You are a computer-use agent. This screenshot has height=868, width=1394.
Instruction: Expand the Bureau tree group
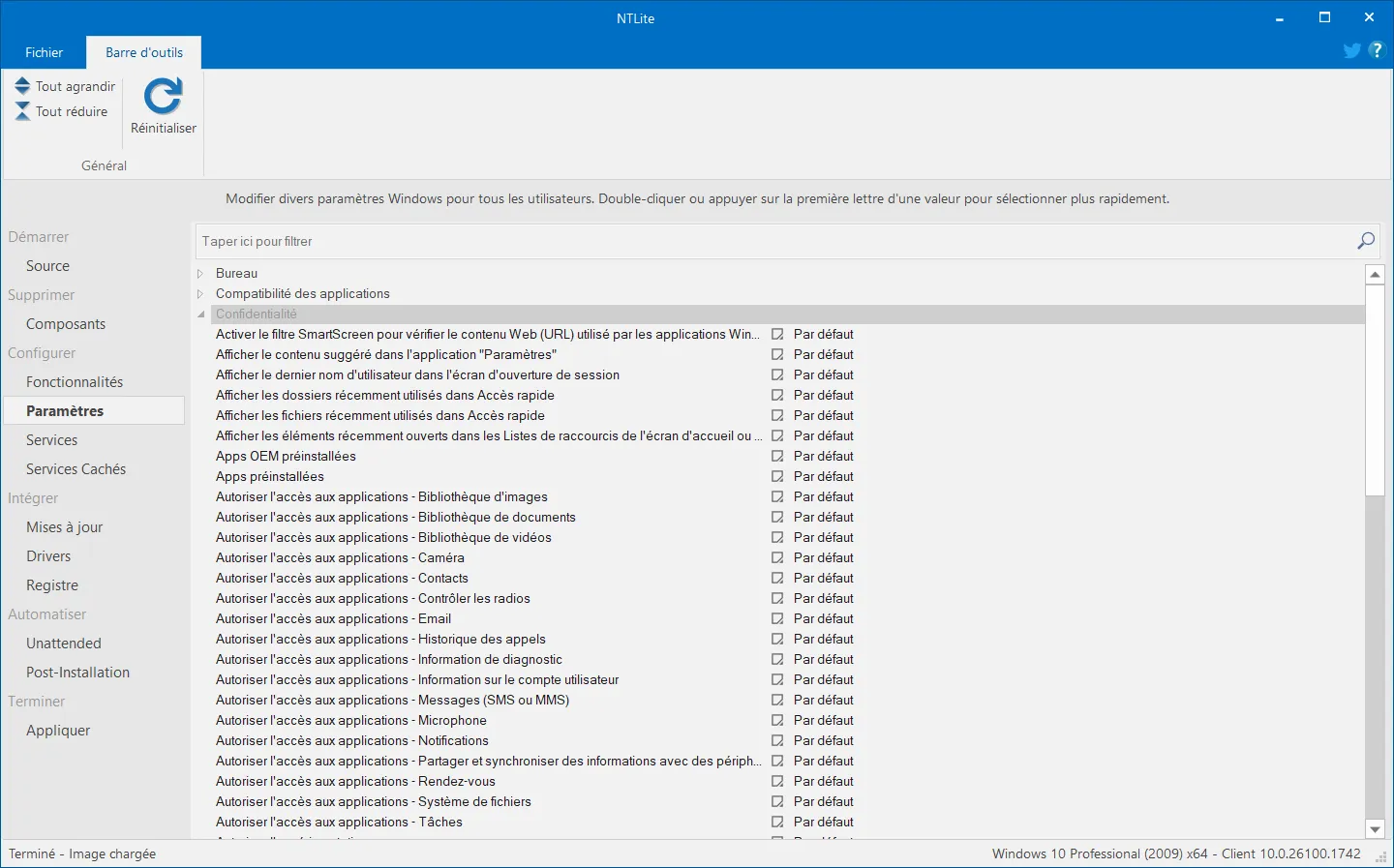pyautogui.click(x=200, y=274)
